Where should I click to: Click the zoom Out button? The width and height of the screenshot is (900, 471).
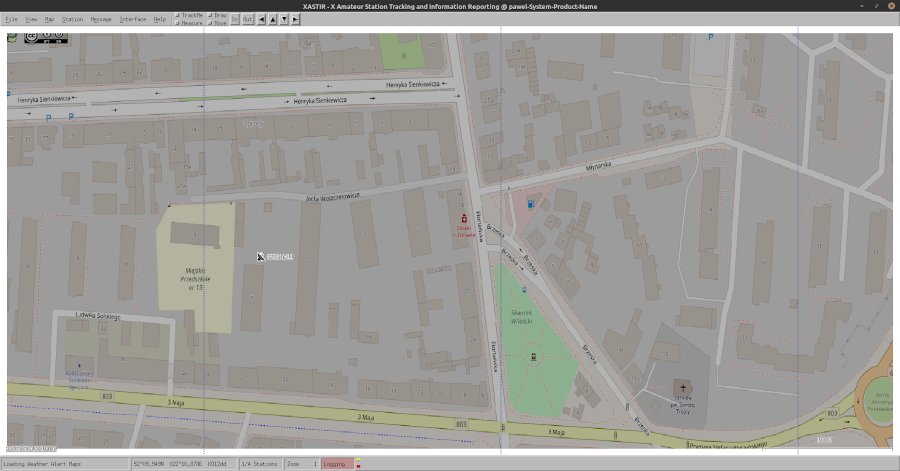[247, 19]
